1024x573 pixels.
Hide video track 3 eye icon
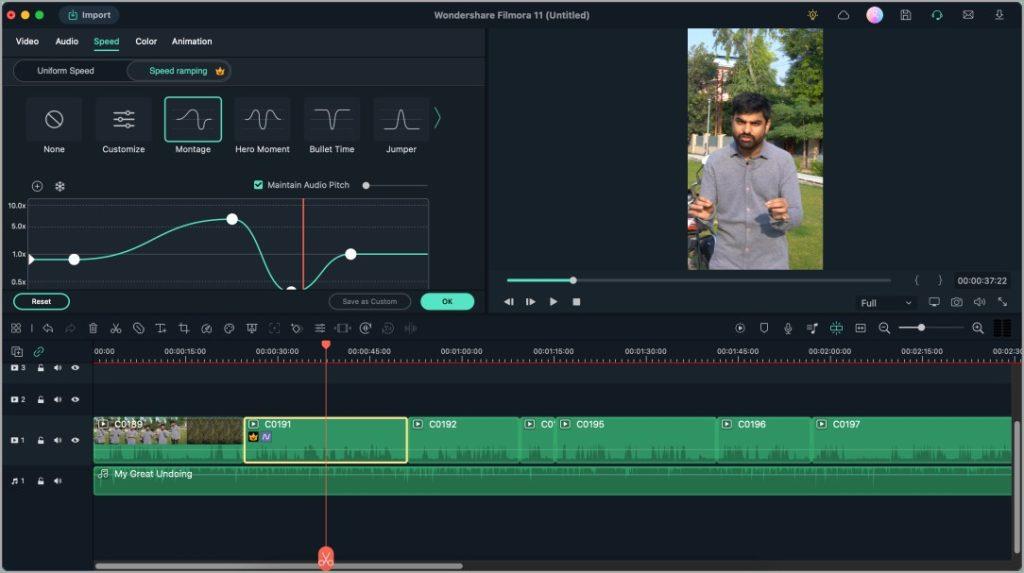(x=75, y=368)
